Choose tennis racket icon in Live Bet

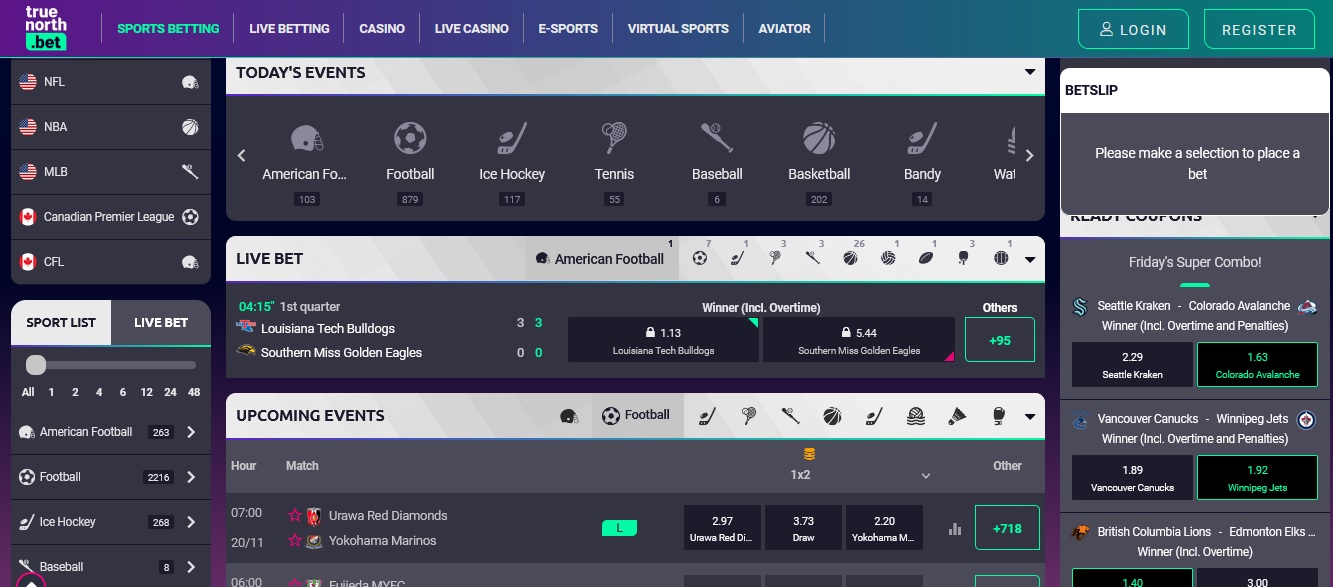(775, 258)
